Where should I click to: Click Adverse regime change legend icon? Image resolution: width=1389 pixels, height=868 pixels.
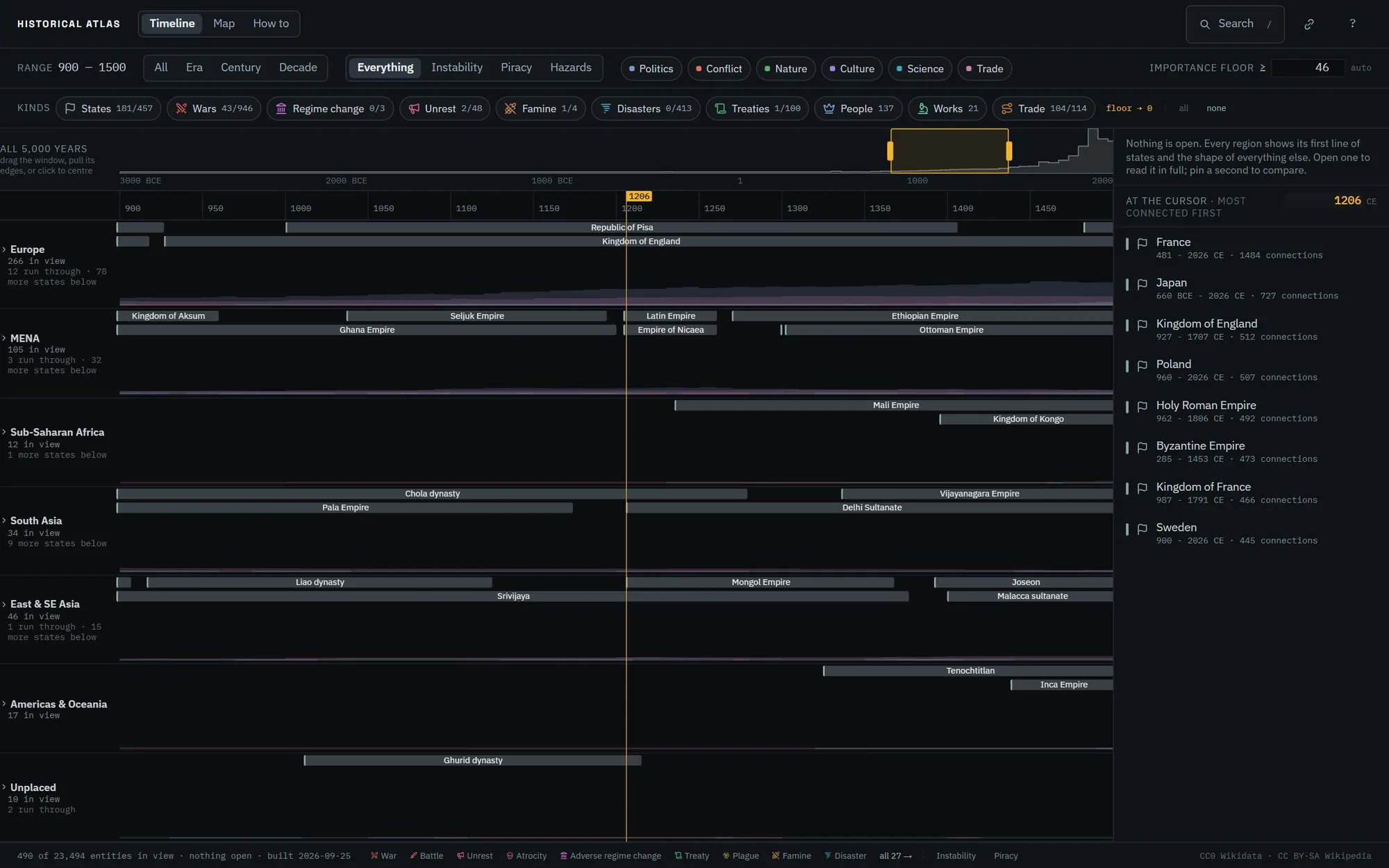(564, 856)
